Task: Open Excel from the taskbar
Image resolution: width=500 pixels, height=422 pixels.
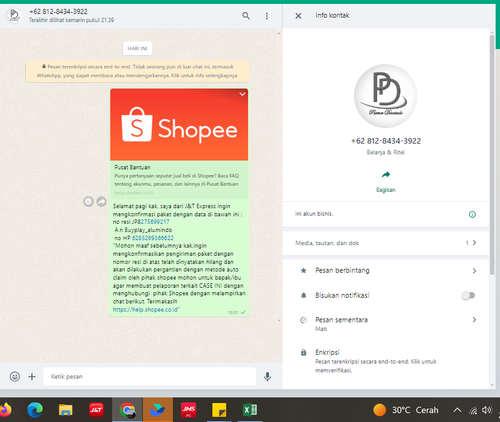Action: tap(250, 410)
